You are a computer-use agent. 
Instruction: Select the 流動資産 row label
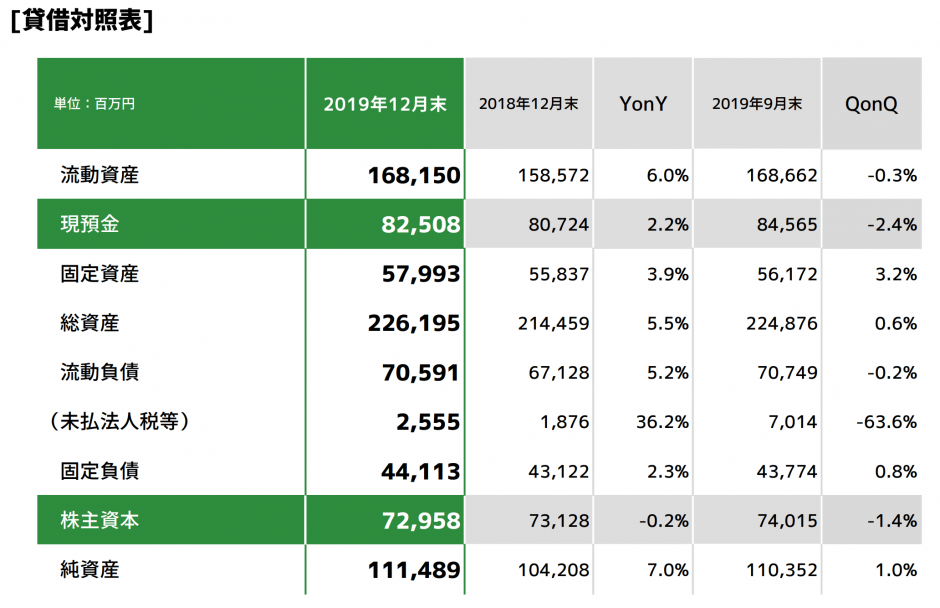point(99,176)
